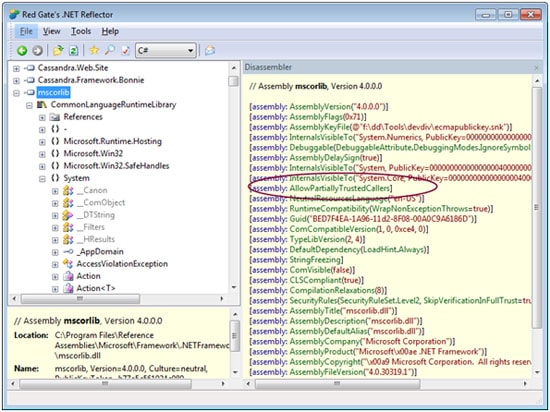
Task: Click the Microsoft.Win32.SafeHandles namespace braces icon
Action: 55,166
